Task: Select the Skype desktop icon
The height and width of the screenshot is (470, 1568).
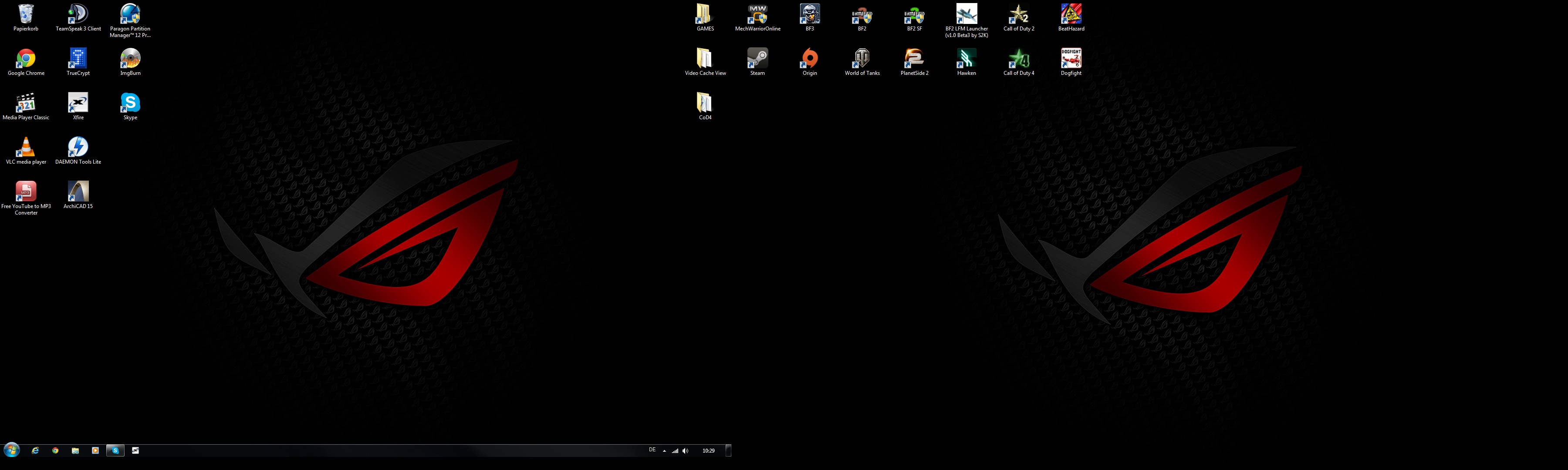Action: coord(130,106)
